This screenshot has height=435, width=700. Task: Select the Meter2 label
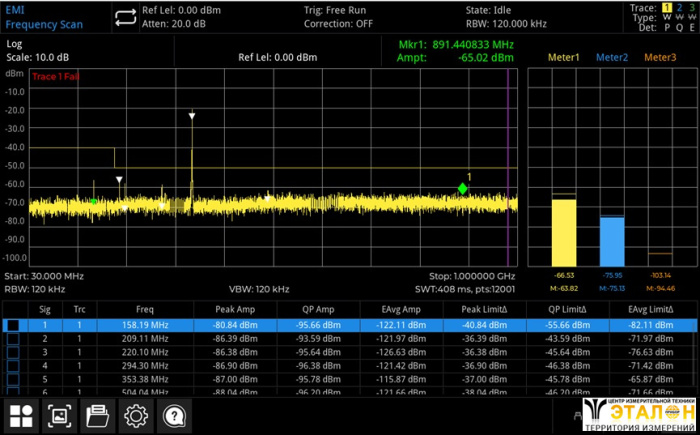612,57
